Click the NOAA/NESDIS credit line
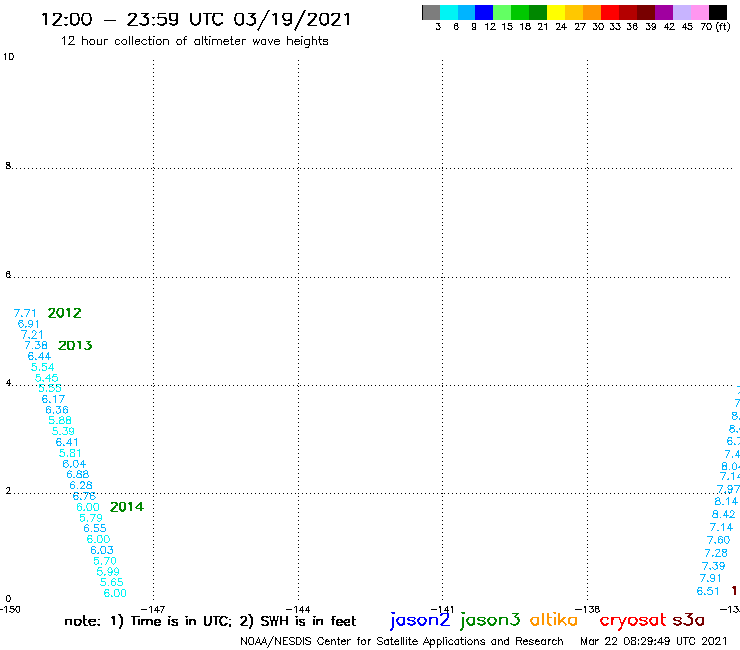 [402, 642]
